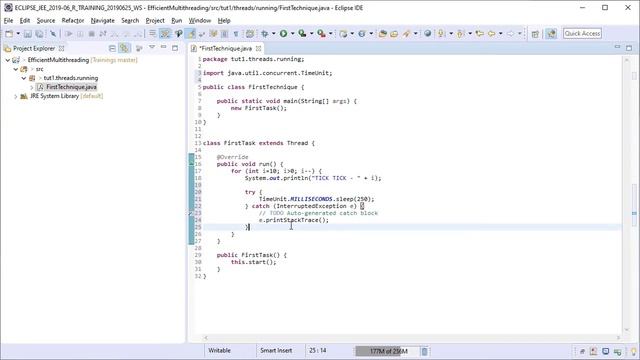This screenshot has width=640, height=360.
Task: Open the External Tools dropdown arrow
Action: point(331,33)
